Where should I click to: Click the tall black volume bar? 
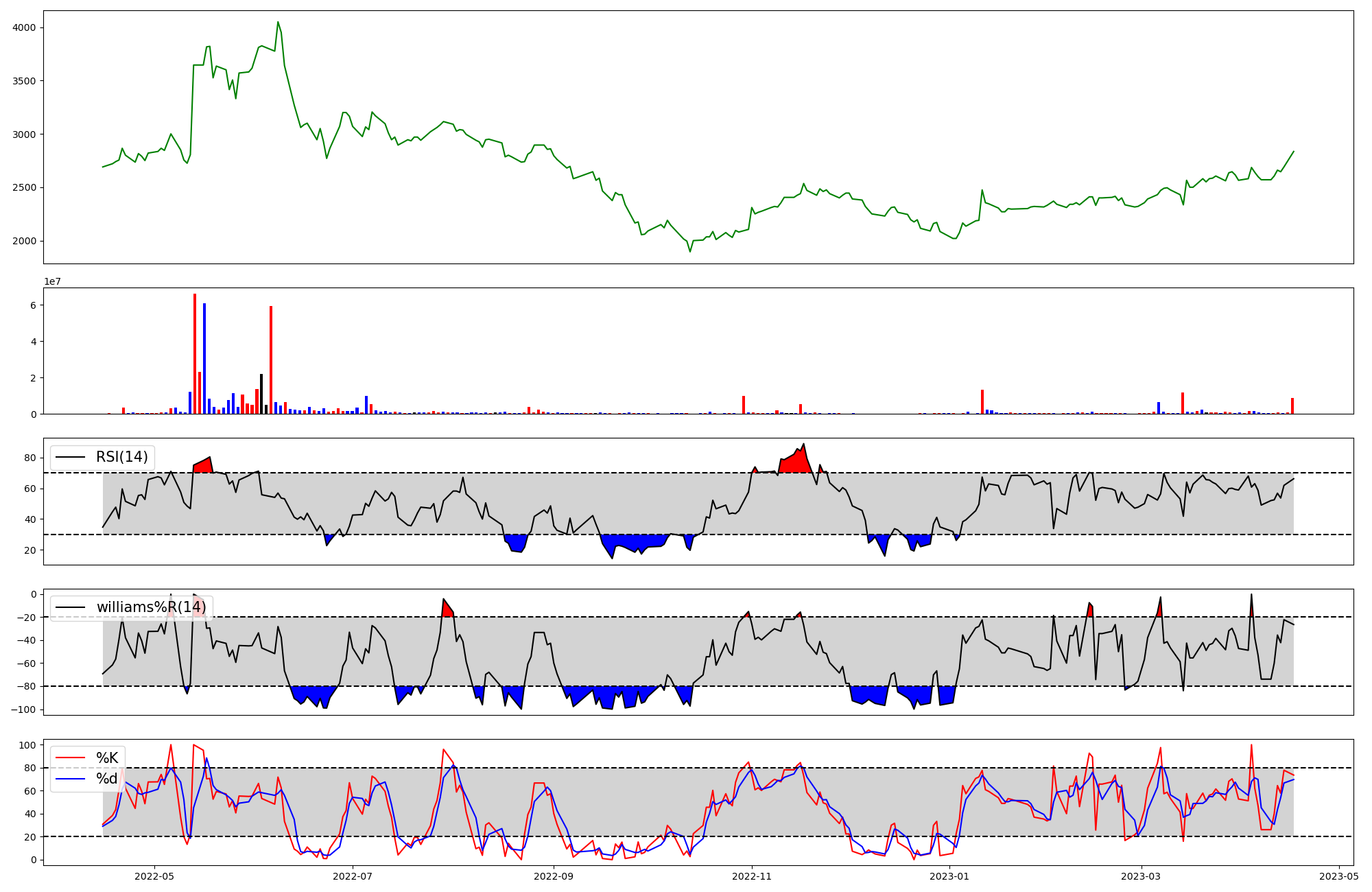[x=261, y=394]
